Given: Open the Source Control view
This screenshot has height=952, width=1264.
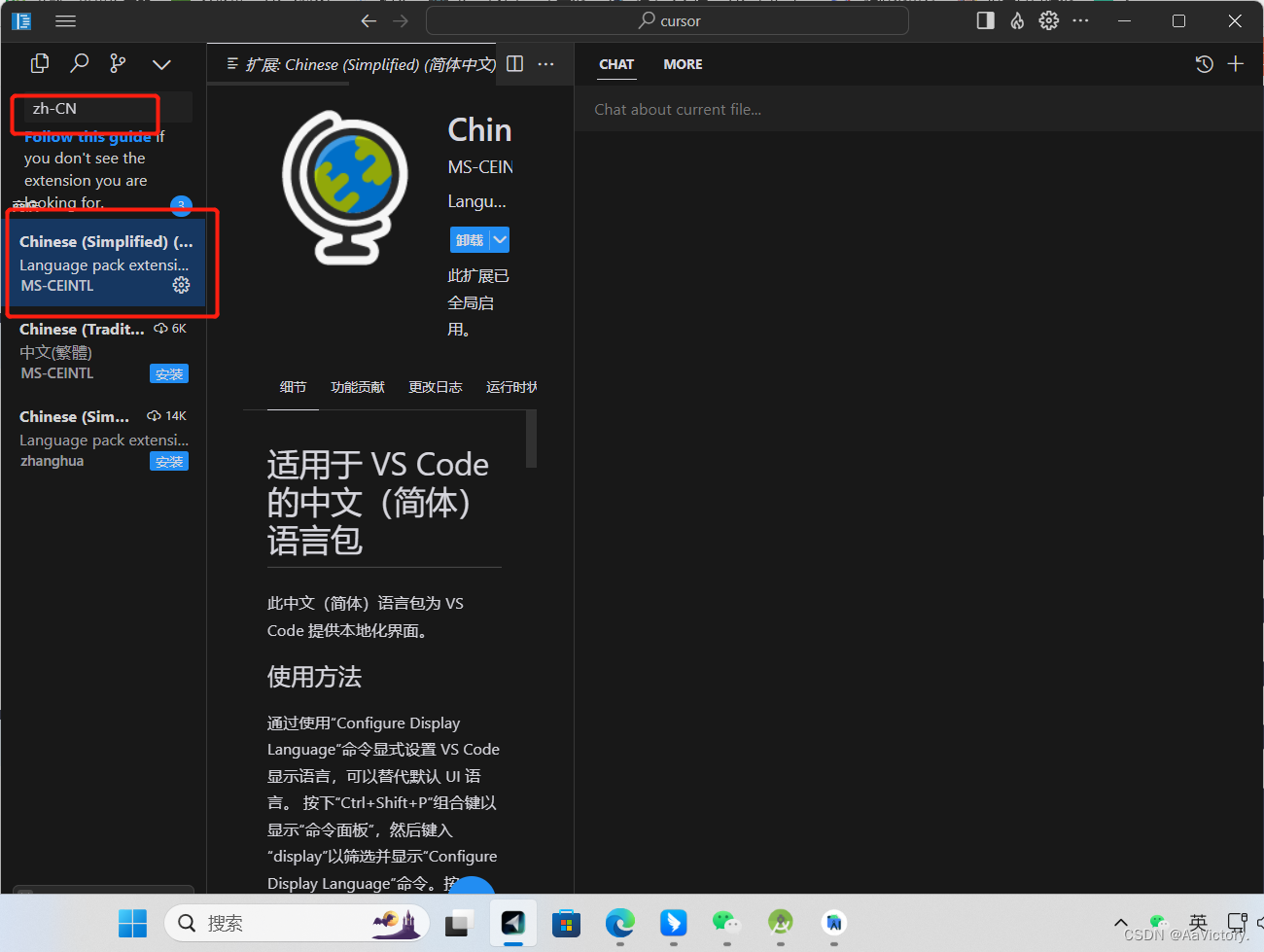Looking at the screenshot, I should pyautogui.click(x=118, y=64).
